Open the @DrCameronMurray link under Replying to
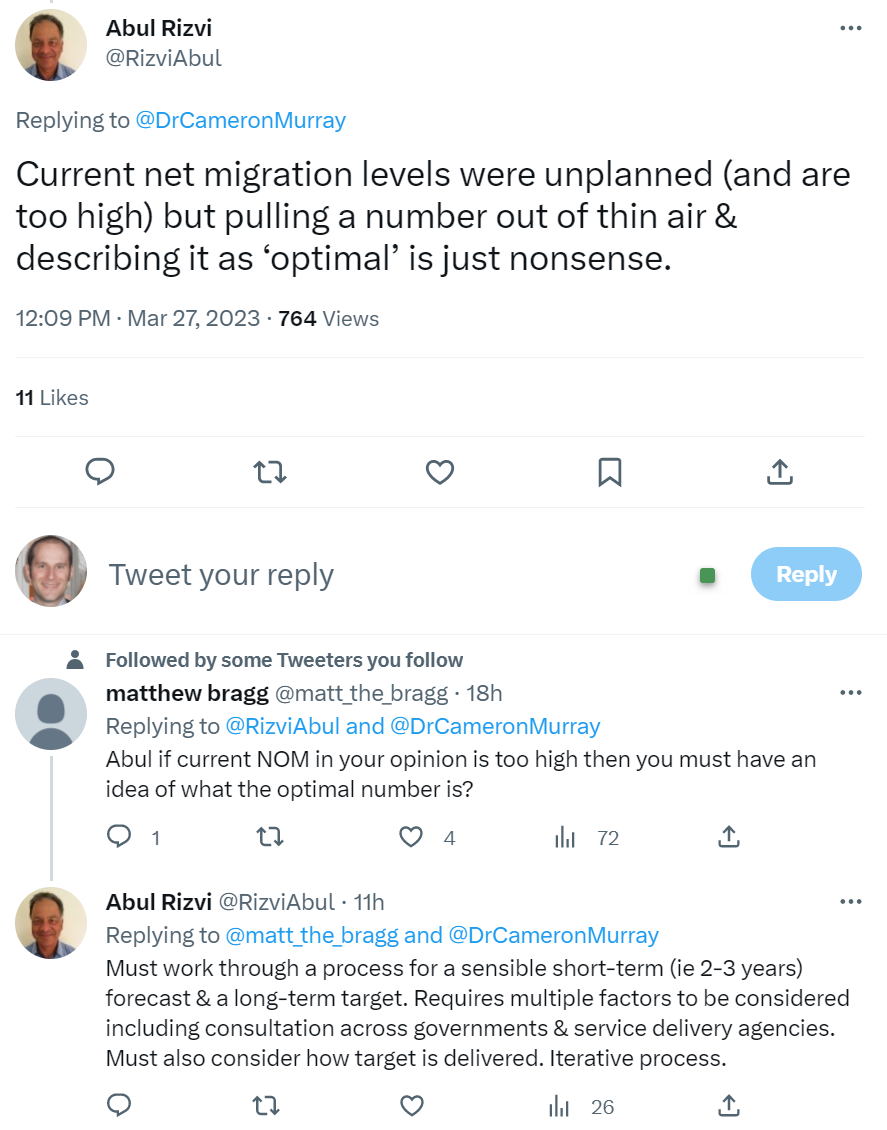Image resolution: width=887 pixels, height=1130 pixels. pos(240,121)
